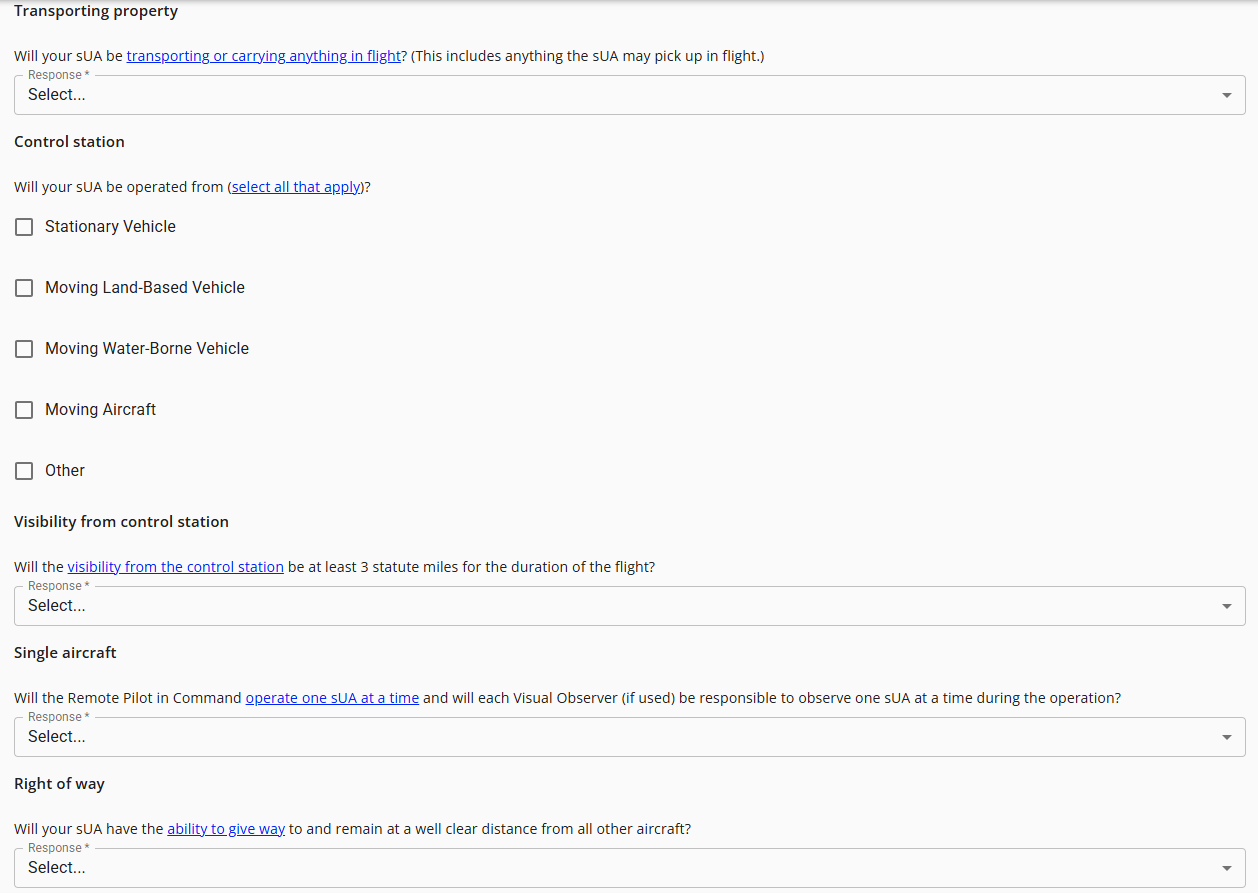The height and width of the screenshot is (893, 1258).
Task: Select the Other checkbox
Action: 23,470
